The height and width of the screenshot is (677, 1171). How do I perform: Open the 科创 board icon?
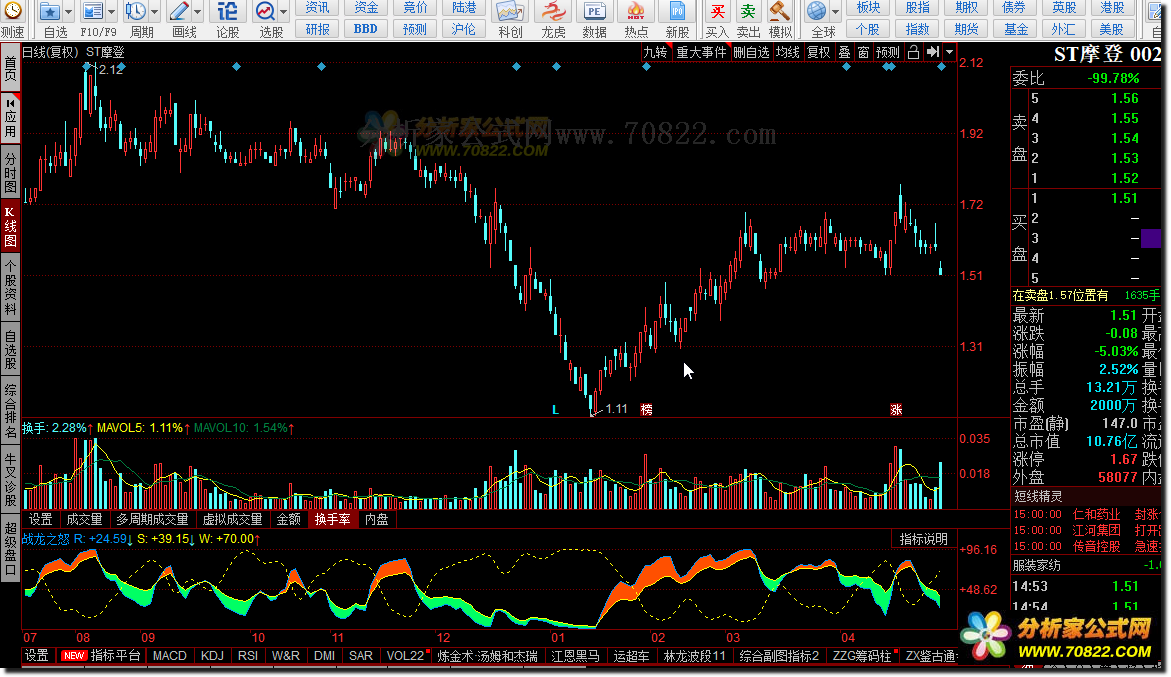point(510,11)
